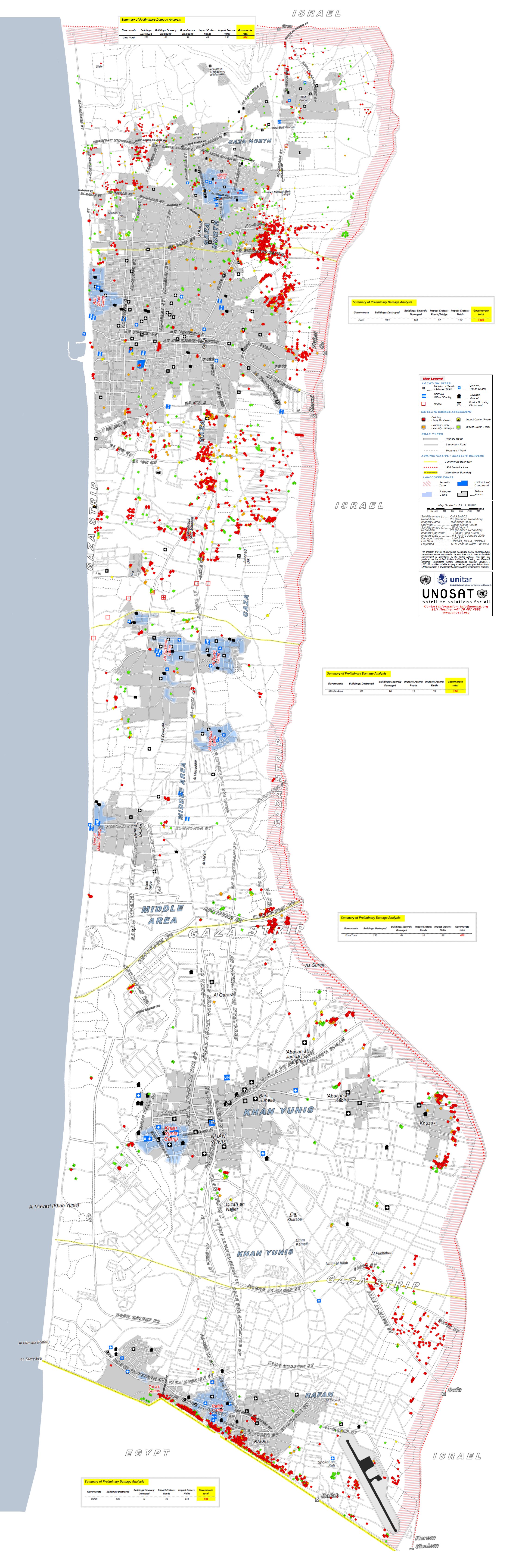Click the unitar logo

click(x=464, y=579)
